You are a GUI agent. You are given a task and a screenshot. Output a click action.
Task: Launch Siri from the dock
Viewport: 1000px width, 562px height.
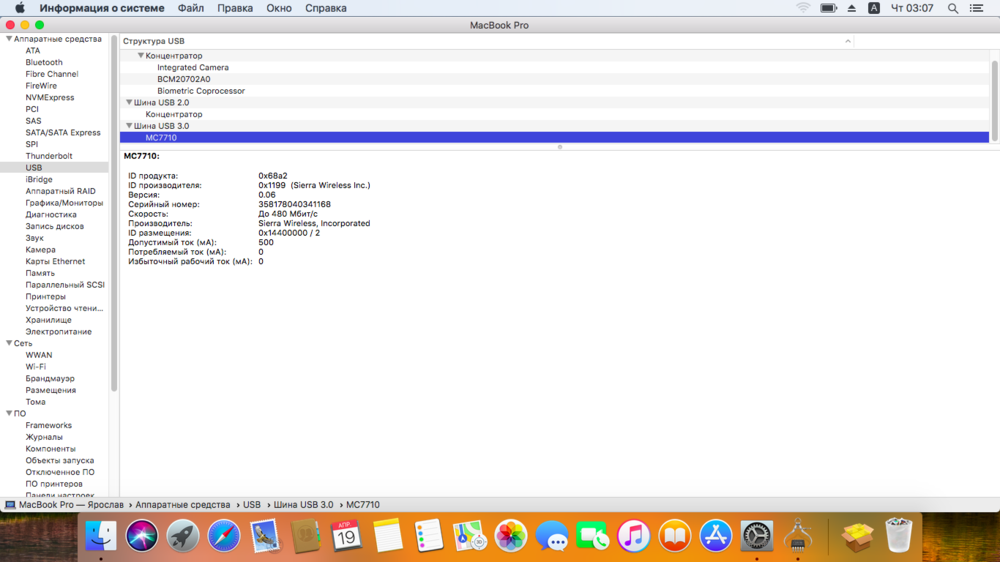[x=142, y=537]
